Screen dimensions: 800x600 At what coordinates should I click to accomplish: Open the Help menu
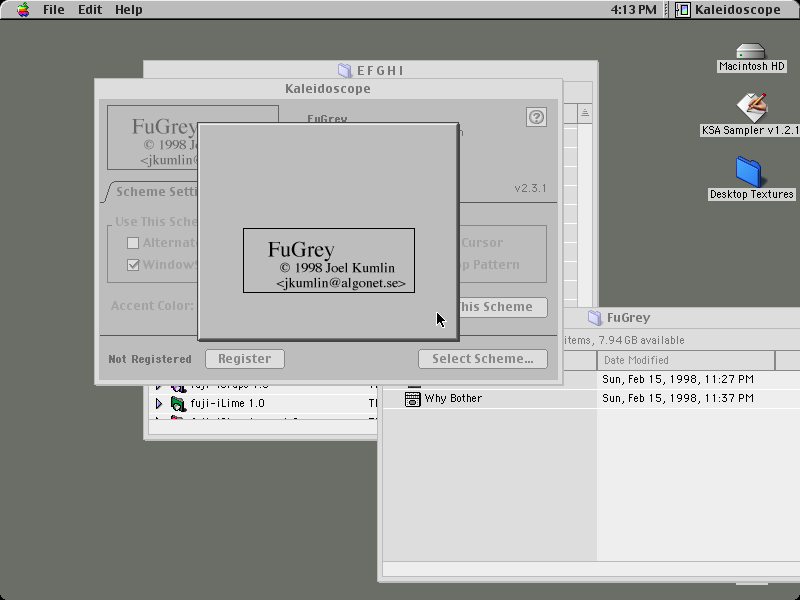[x=129, y=10]
